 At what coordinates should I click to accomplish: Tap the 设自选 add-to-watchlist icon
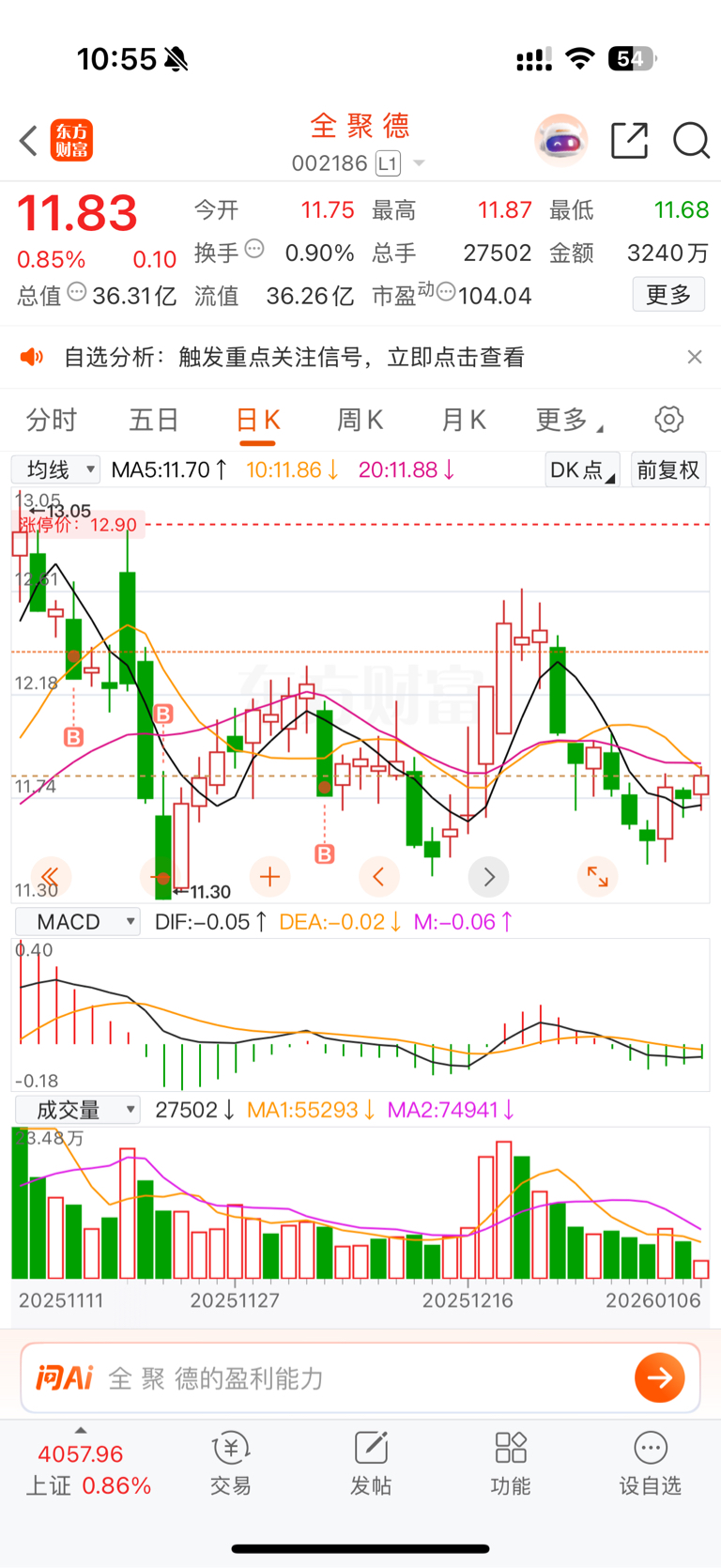(650, 1465)
